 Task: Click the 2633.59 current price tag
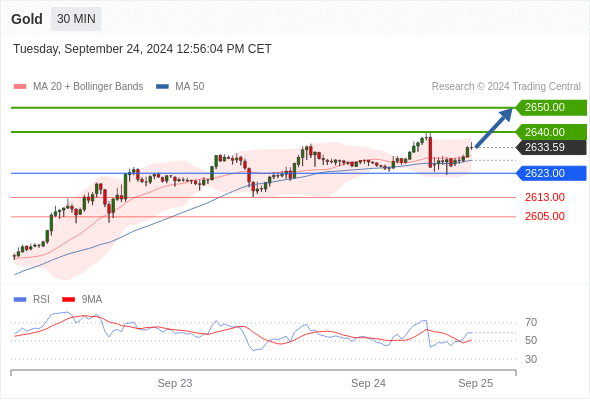[x=551, y=148]
